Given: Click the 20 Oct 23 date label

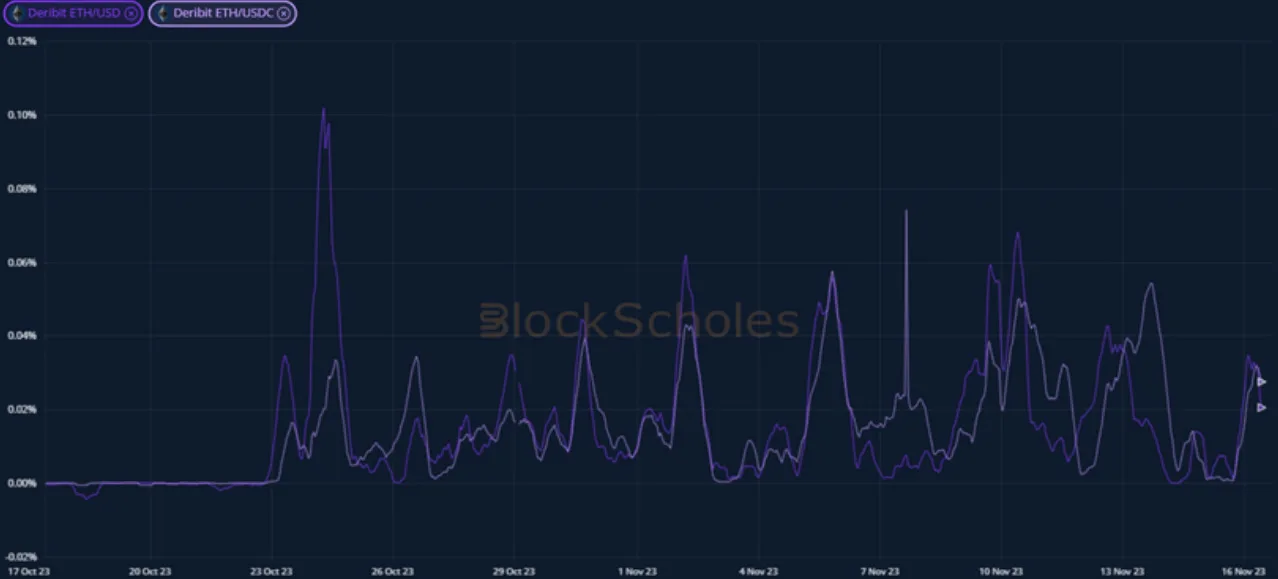Looking at the screenshot, I should pyautogui.click(x=149, y=572).
